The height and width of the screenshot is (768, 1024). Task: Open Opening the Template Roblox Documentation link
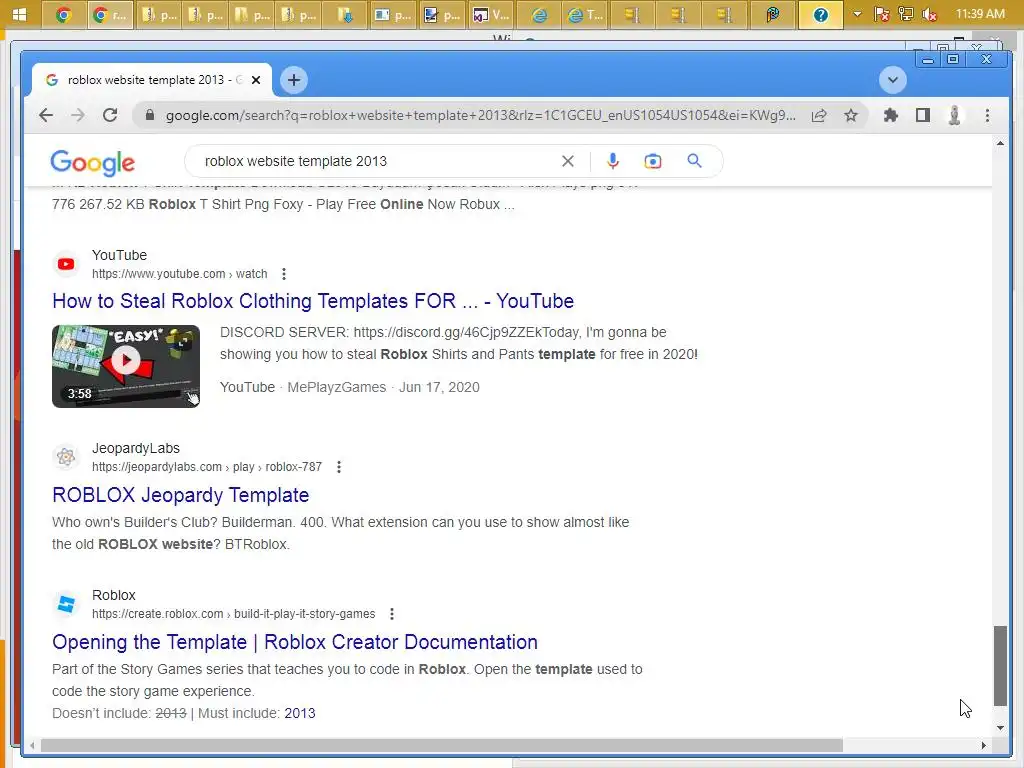tap(295, 642)
